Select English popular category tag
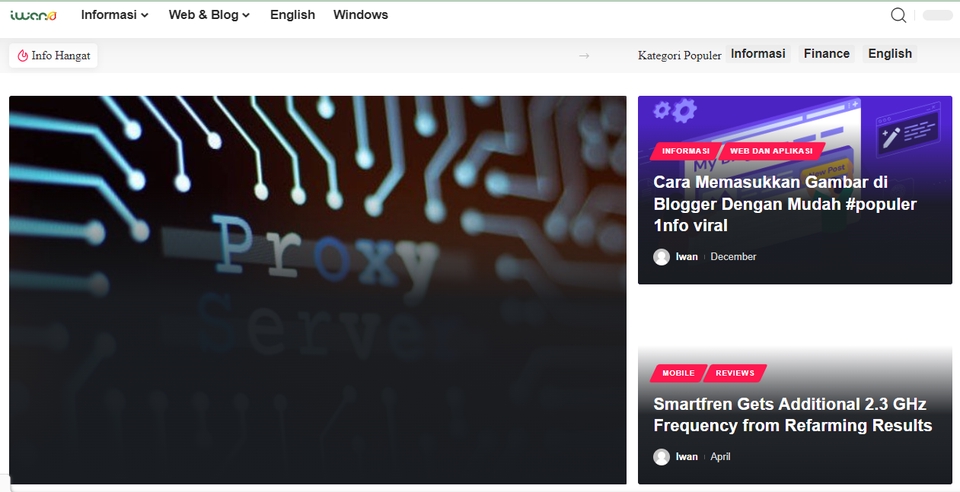The image size is (960, 492). point(890,54)
